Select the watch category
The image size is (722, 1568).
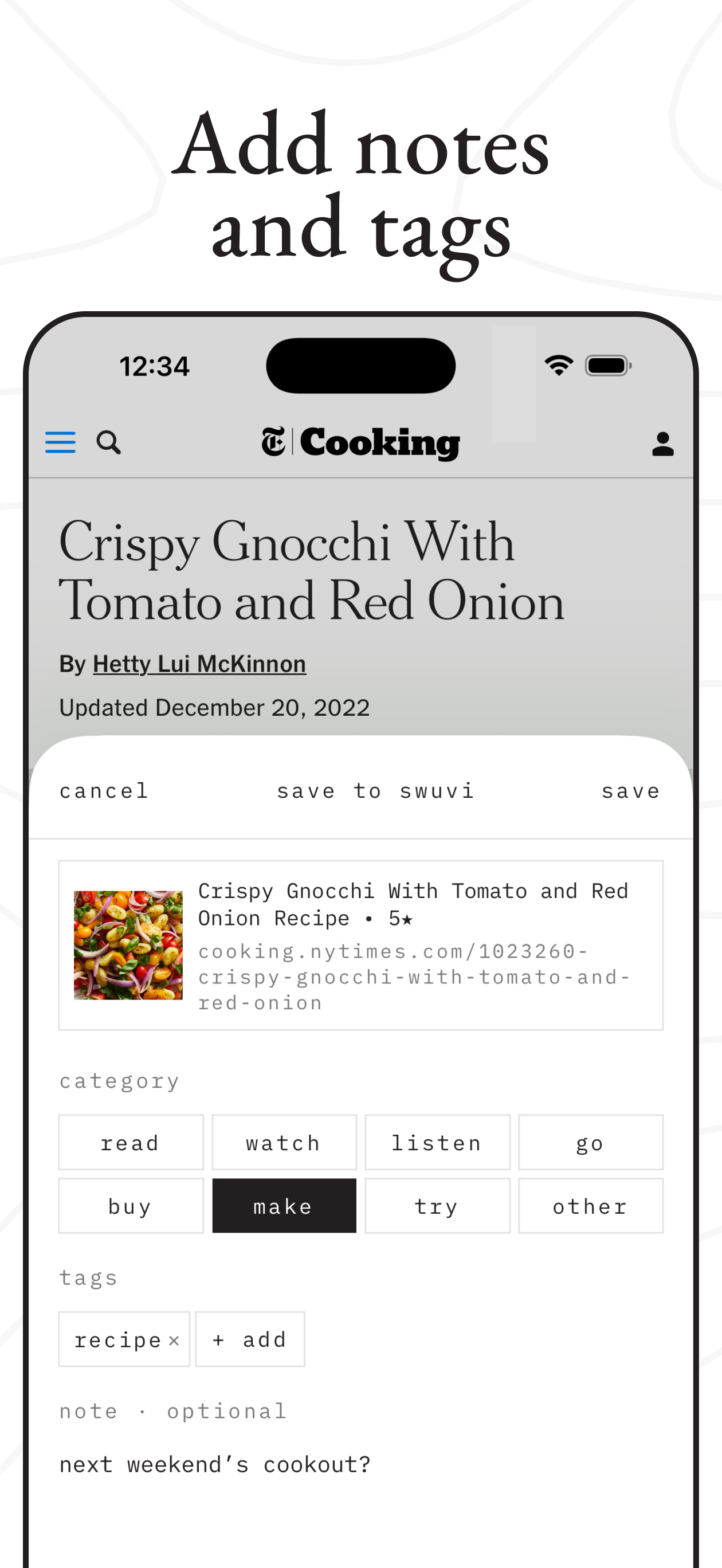[284, 1143]
